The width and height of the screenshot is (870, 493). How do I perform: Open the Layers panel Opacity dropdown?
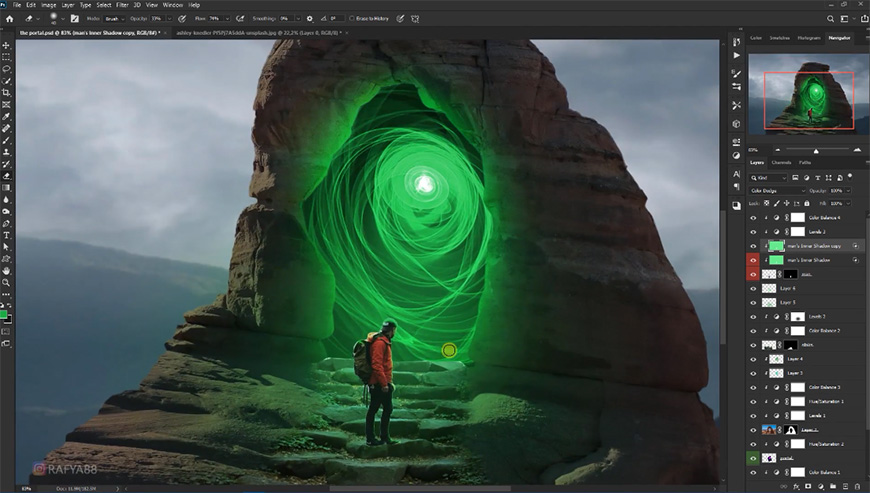tap(848, 191)
